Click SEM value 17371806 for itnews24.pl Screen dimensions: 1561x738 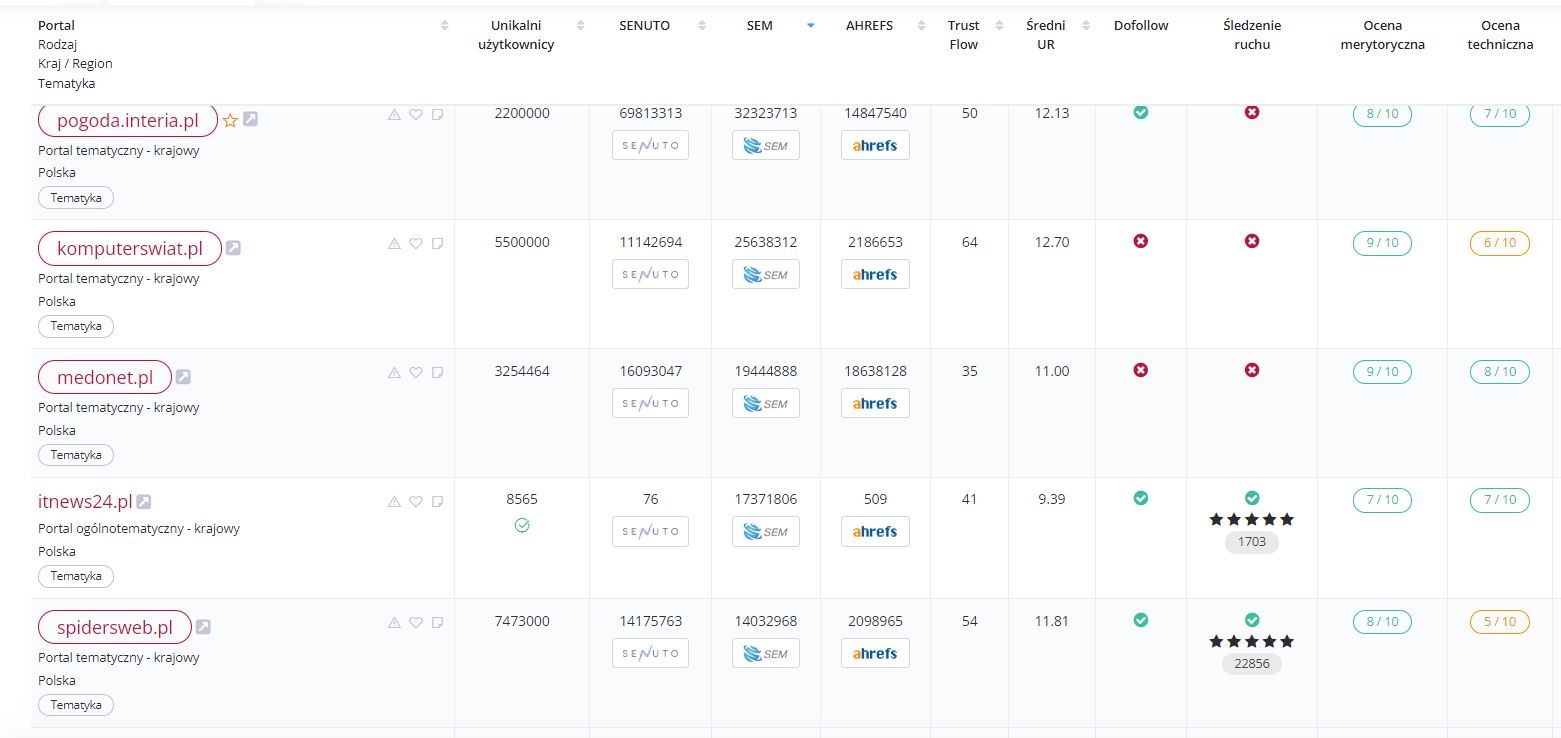[x=766, y=499]
